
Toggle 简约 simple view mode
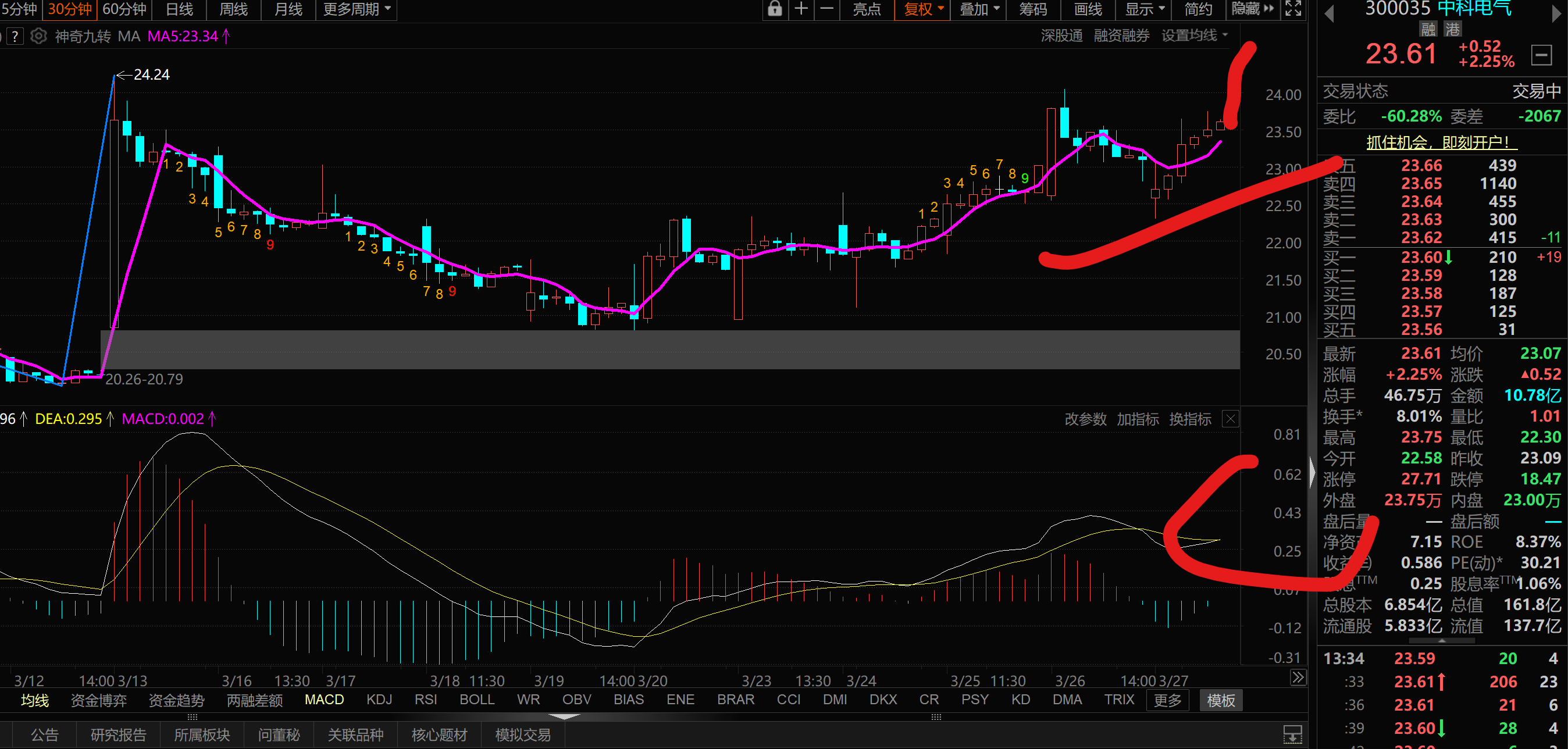[1198, 9]
